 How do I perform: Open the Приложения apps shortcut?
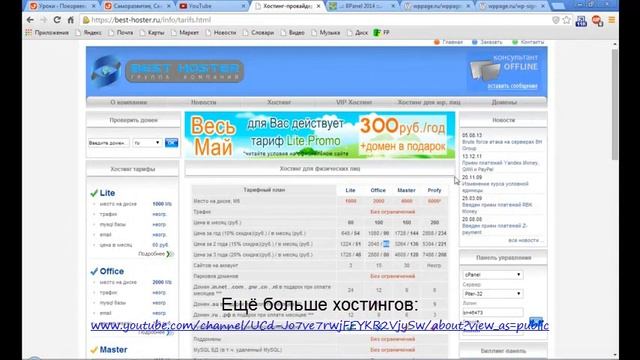point(47,32)
